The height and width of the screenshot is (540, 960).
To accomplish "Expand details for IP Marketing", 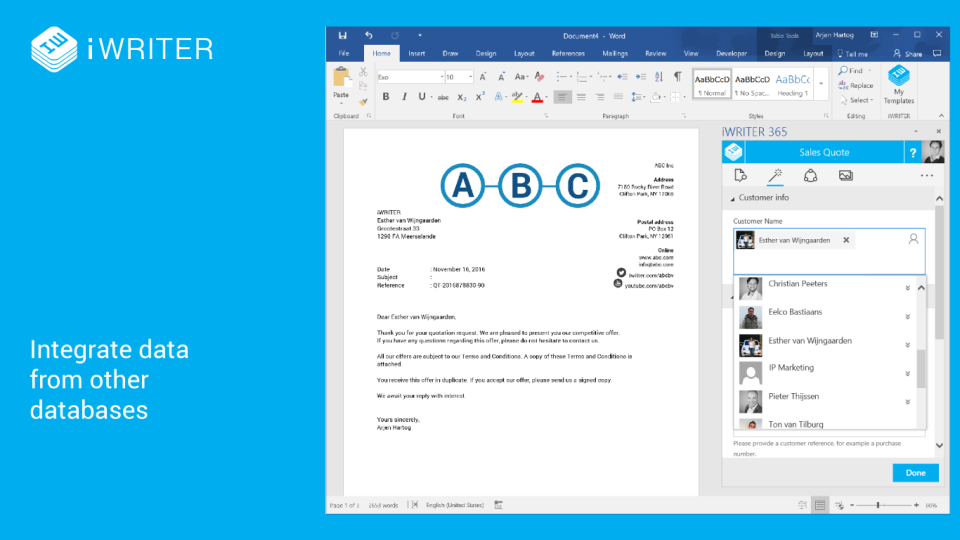I will click(907, 373).
